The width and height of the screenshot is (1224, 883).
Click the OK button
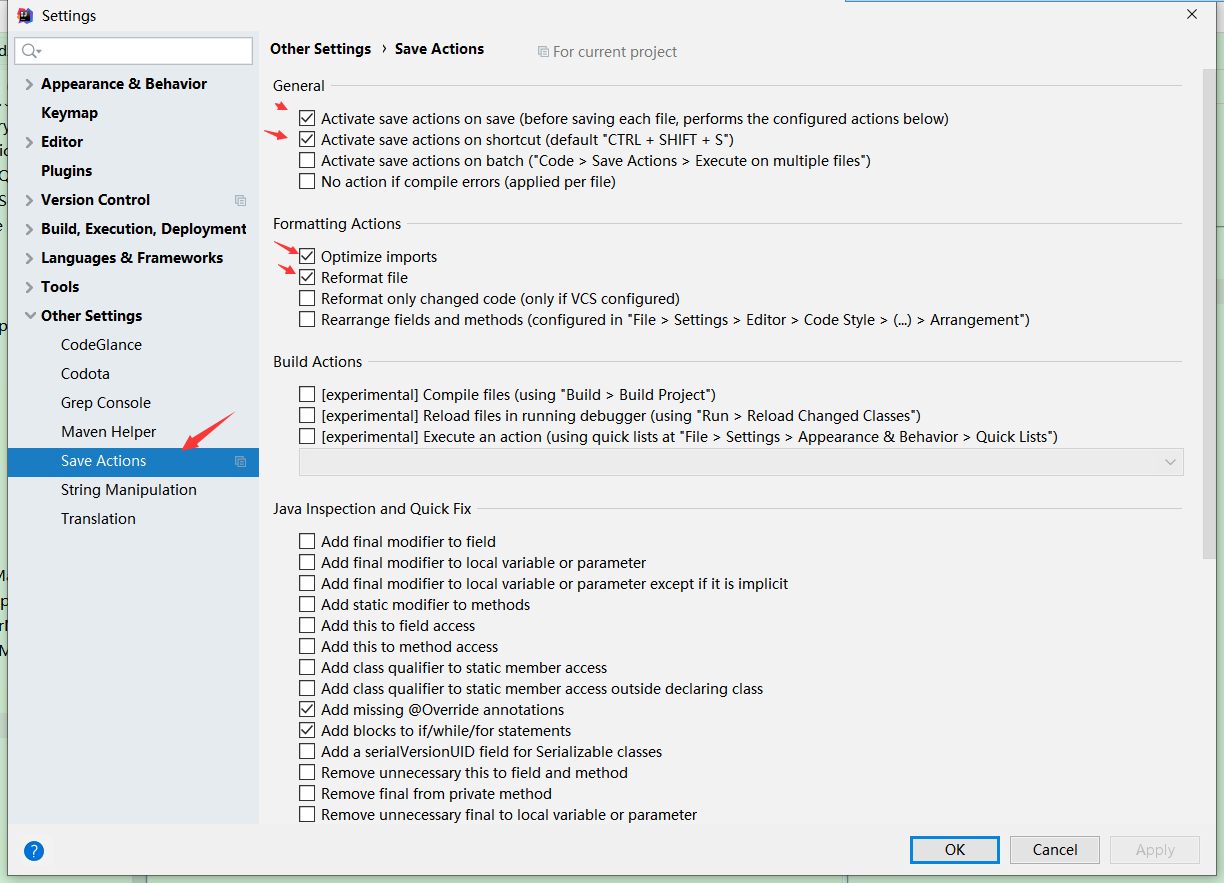955,850
